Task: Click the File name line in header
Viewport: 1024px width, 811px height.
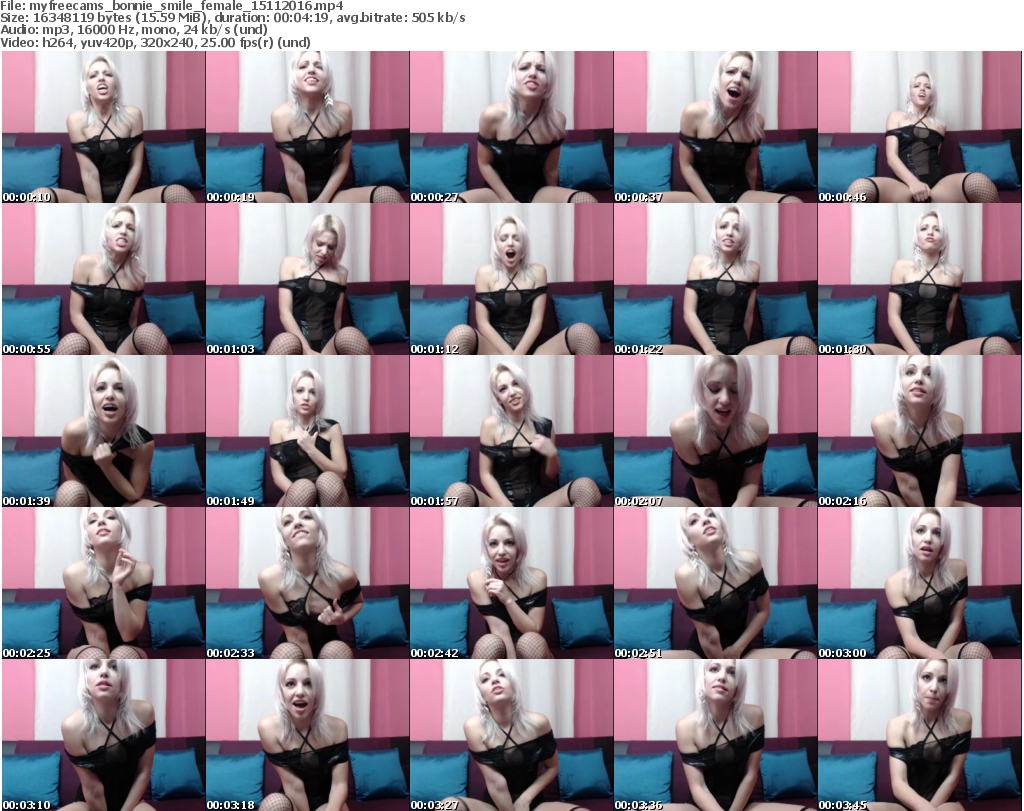Action: coord(172,6)
